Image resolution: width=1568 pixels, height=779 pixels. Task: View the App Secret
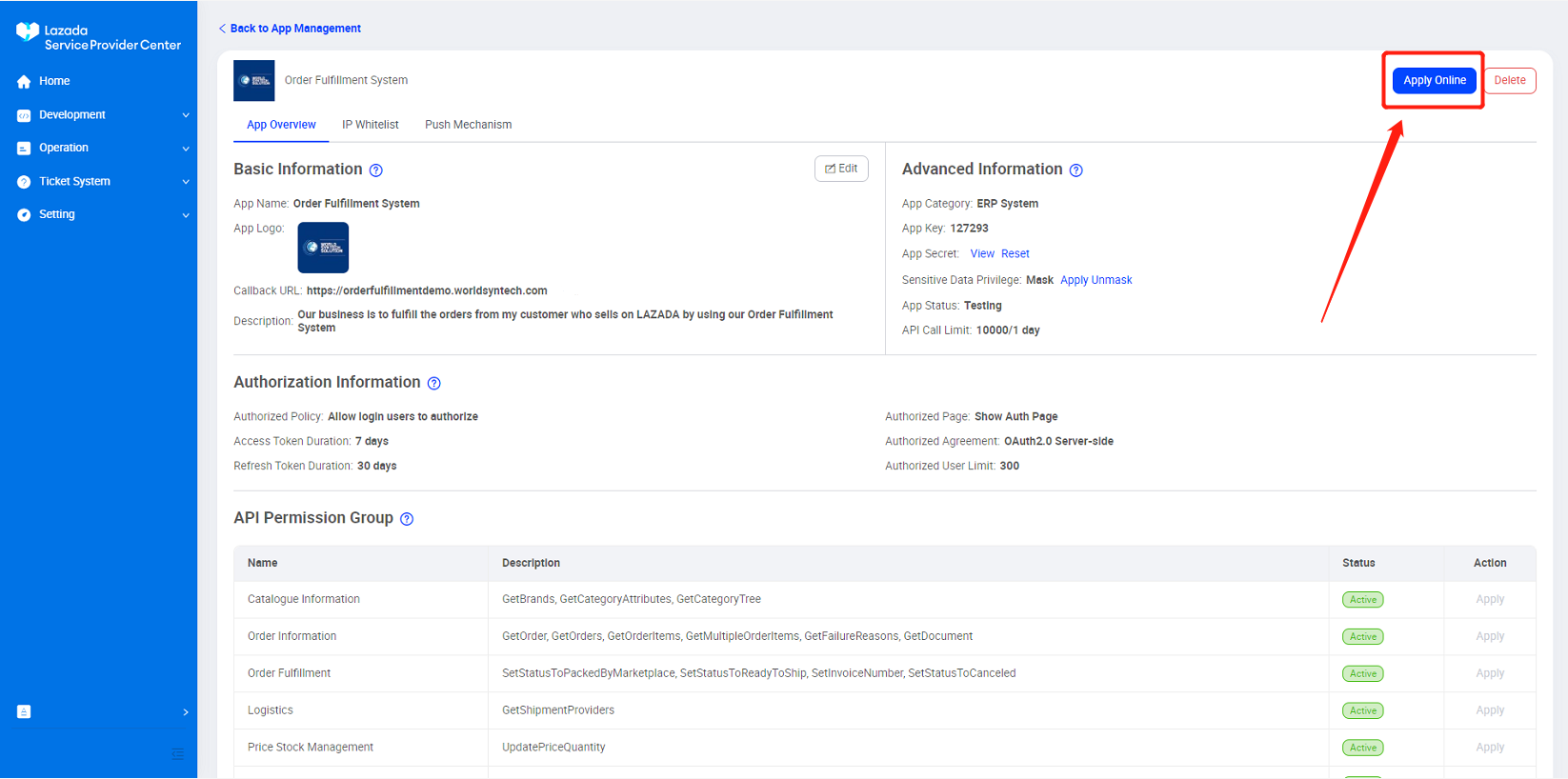coord(982,254)
